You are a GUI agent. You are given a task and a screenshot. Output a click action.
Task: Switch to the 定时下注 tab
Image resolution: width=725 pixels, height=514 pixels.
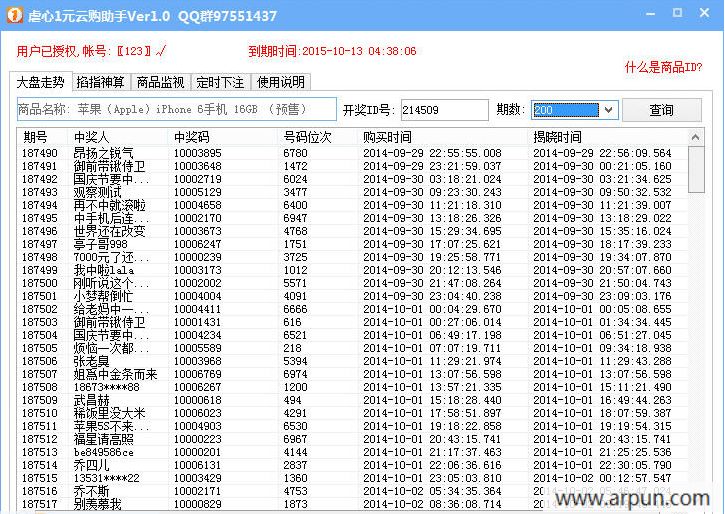[220, 82]
